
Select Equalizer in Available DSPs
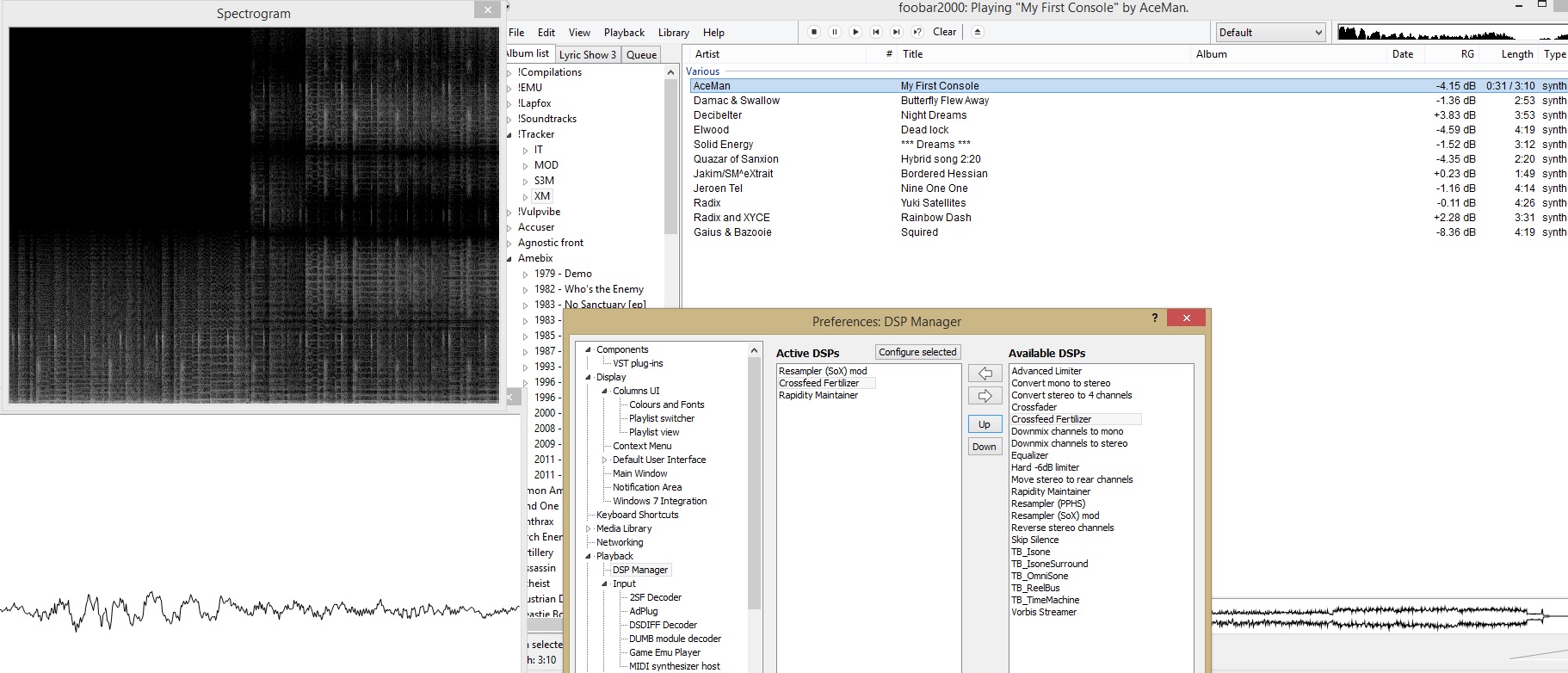[1029, 455]
